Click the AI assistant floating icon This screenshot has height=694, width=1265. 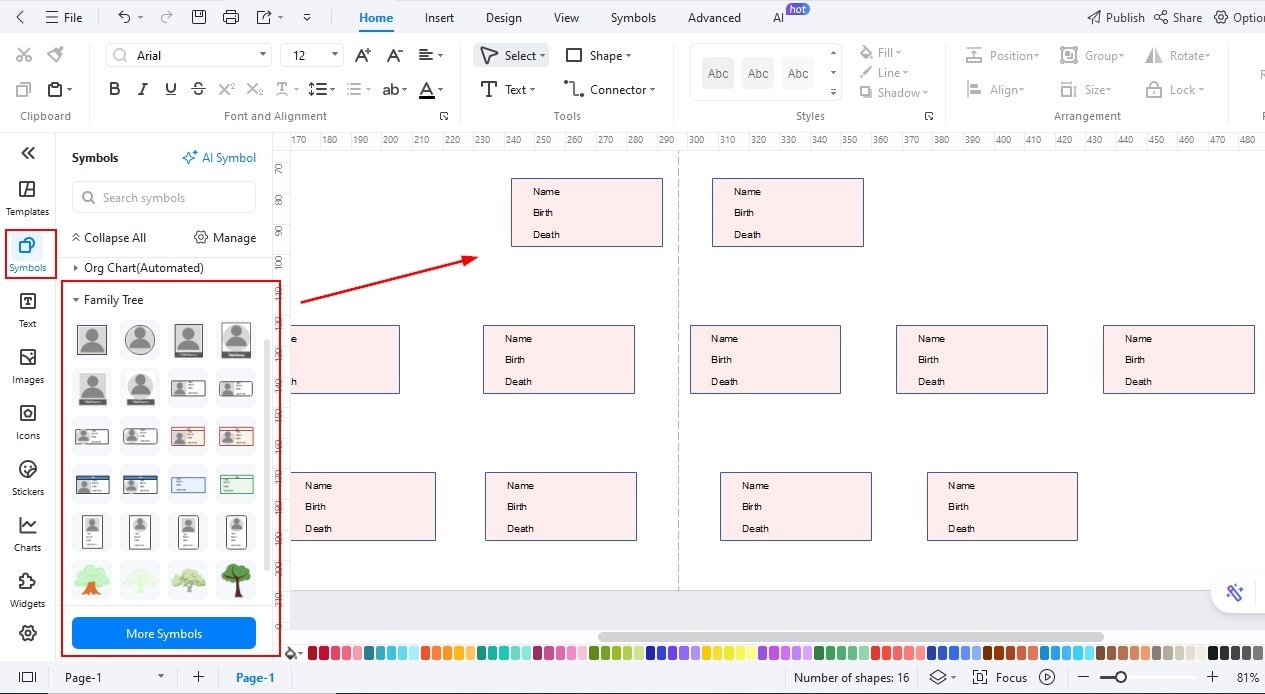(1235, 592)
